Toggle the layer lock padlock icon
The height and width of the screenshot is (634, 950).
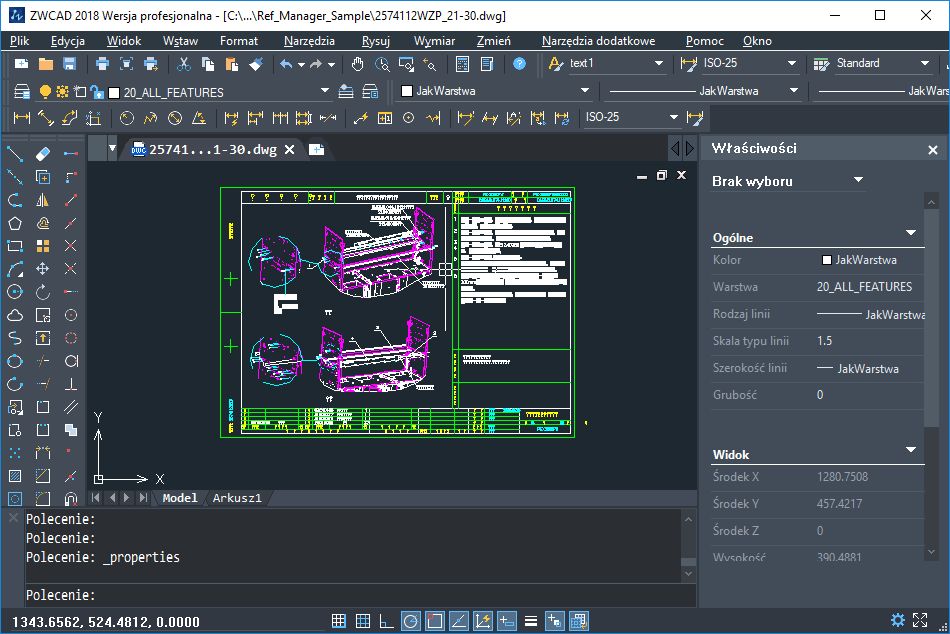coord(96,92)
